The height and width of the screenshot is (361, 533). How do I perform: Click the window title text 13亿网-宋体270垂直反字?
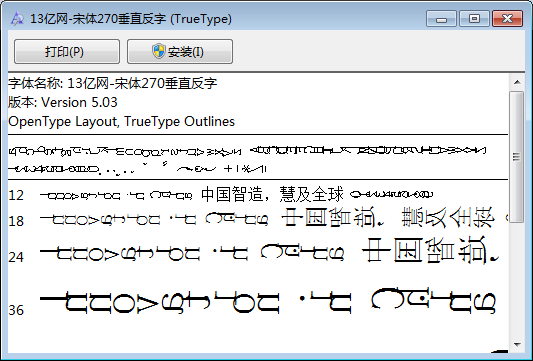click(98, 19)
